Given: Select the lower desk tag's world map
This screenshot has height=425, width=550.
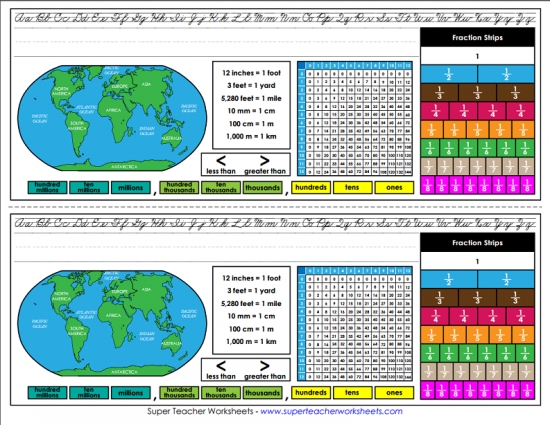Looking at the screenshot, I should [x=112, y=323].
